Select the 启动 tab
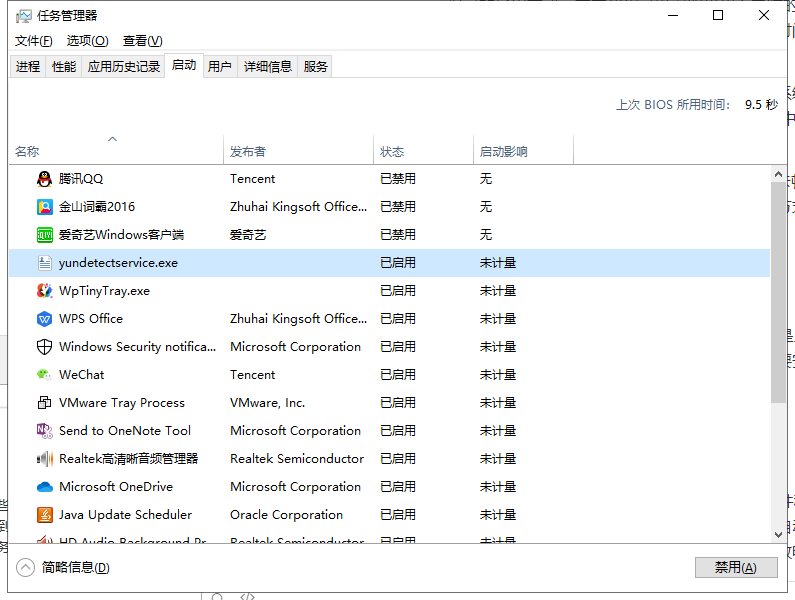This screenshot has height=600, width=795. coord(184,65)
